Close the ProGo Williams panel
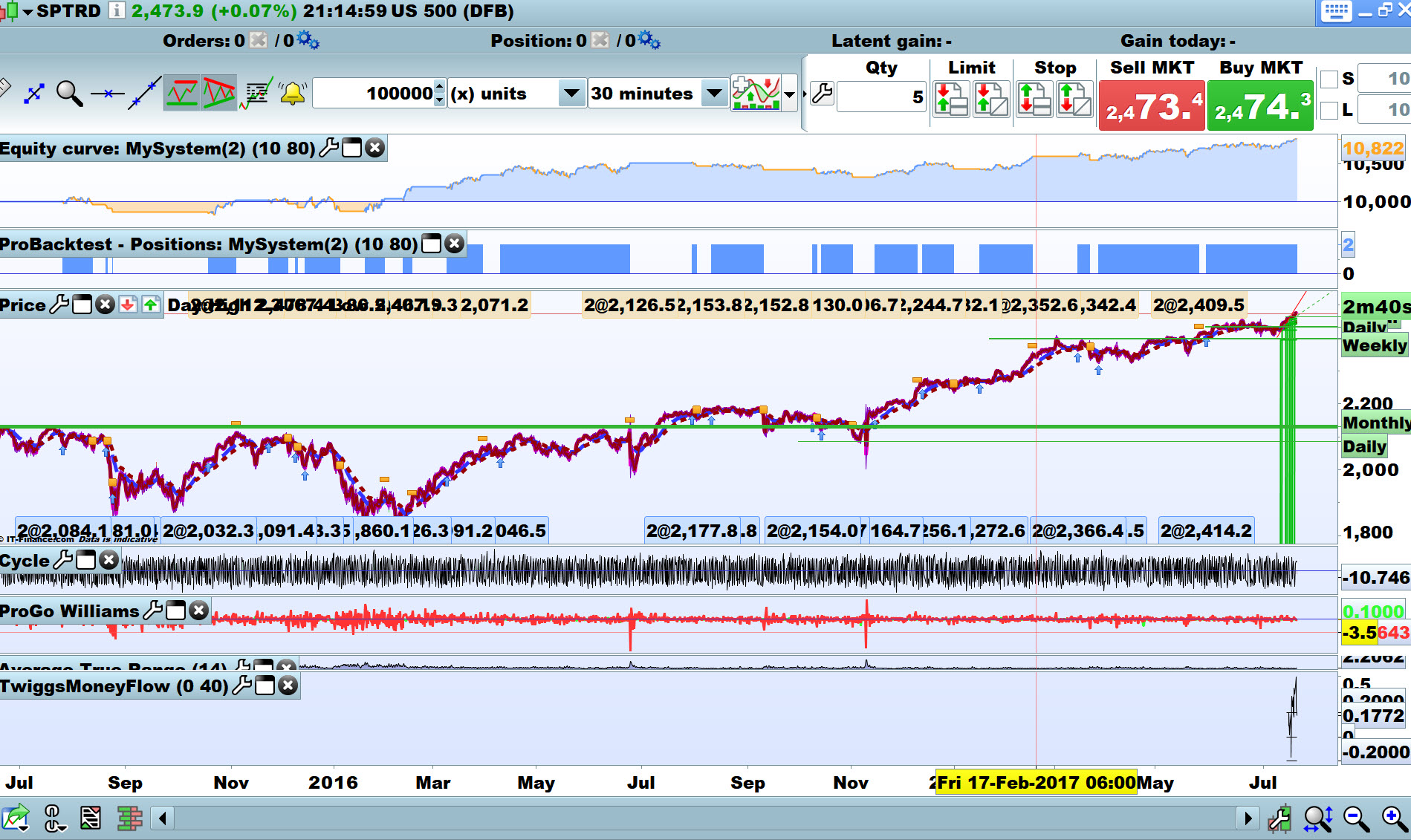 tap(198, 611)
